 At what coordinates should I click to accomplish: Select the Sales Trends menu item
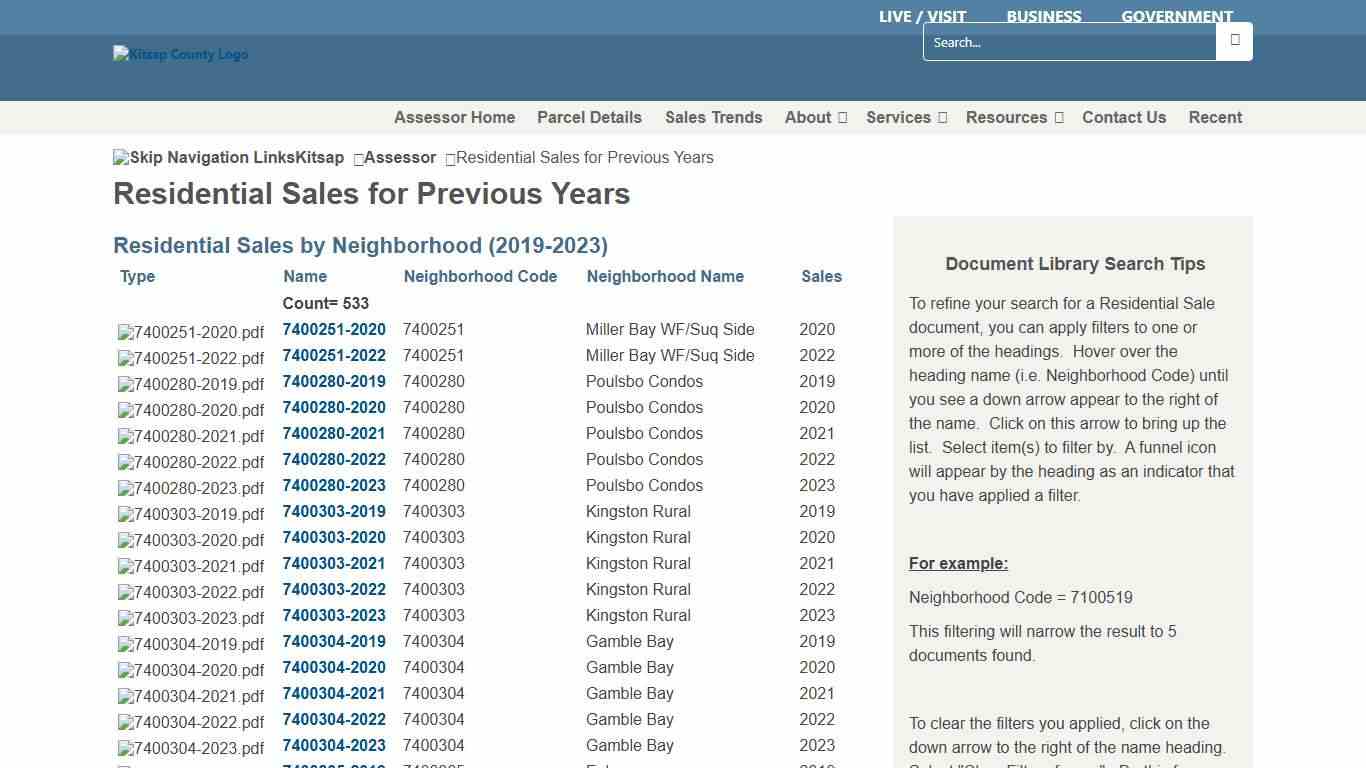pos(713,117)
